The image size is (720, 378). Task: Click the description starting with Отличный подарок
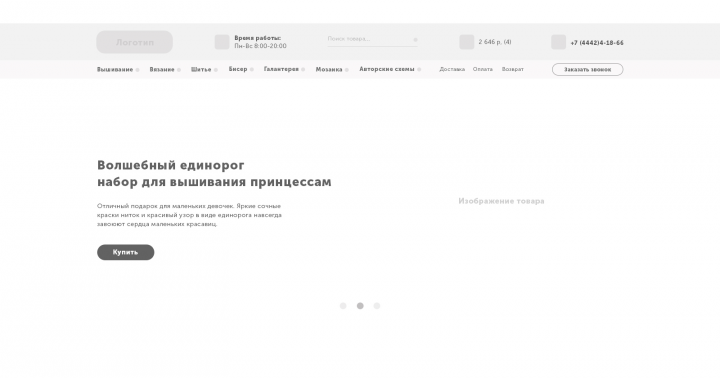[189, 215]
